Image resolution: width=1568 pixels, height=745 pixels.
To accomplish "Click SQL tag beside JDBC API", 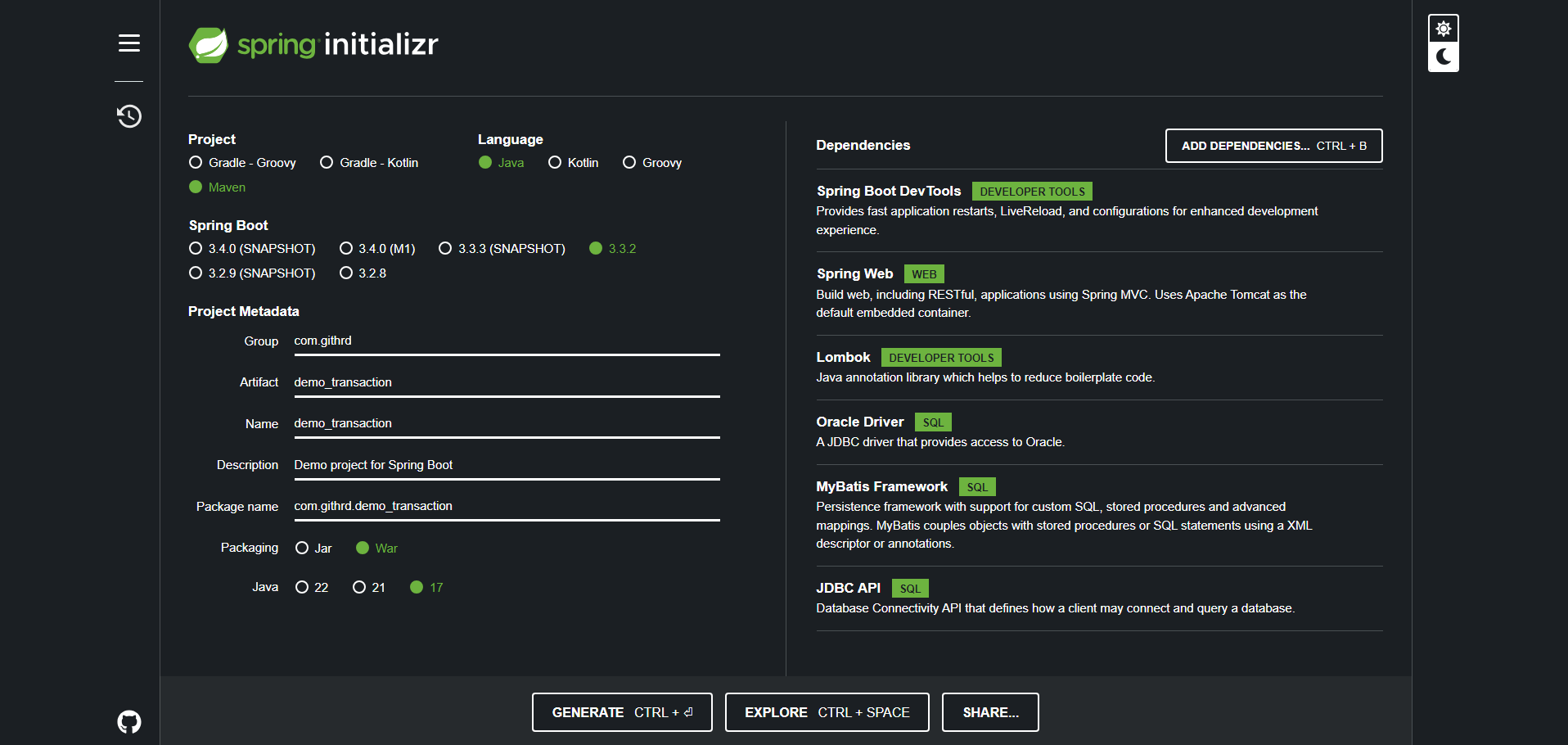I will (910, 589).
